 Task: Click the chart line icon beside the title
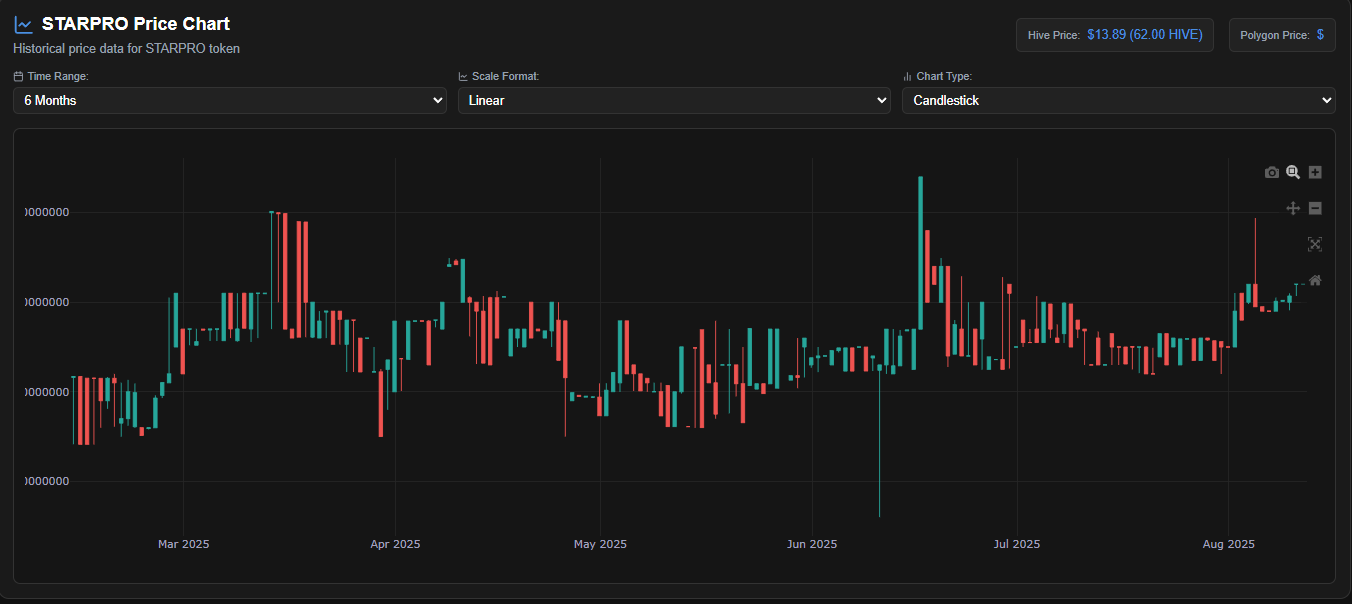tap(23, 25)
